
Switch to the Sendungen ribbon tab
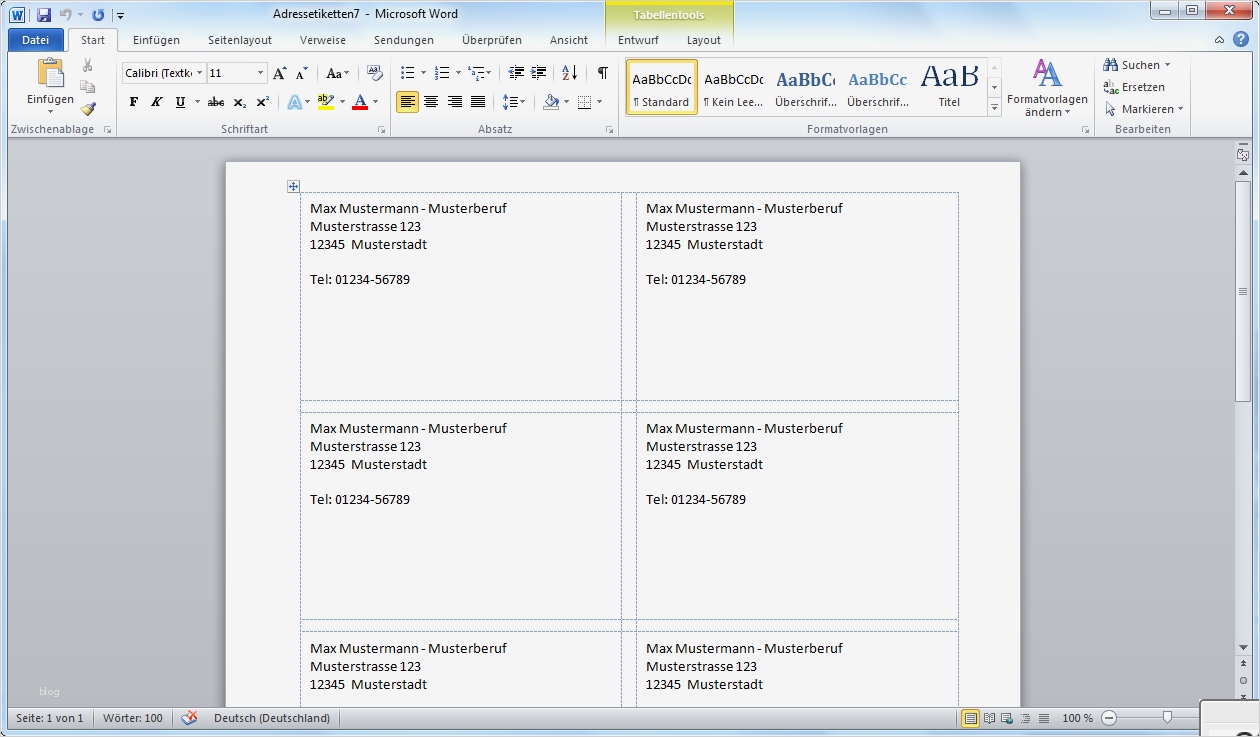click(404, 40)
